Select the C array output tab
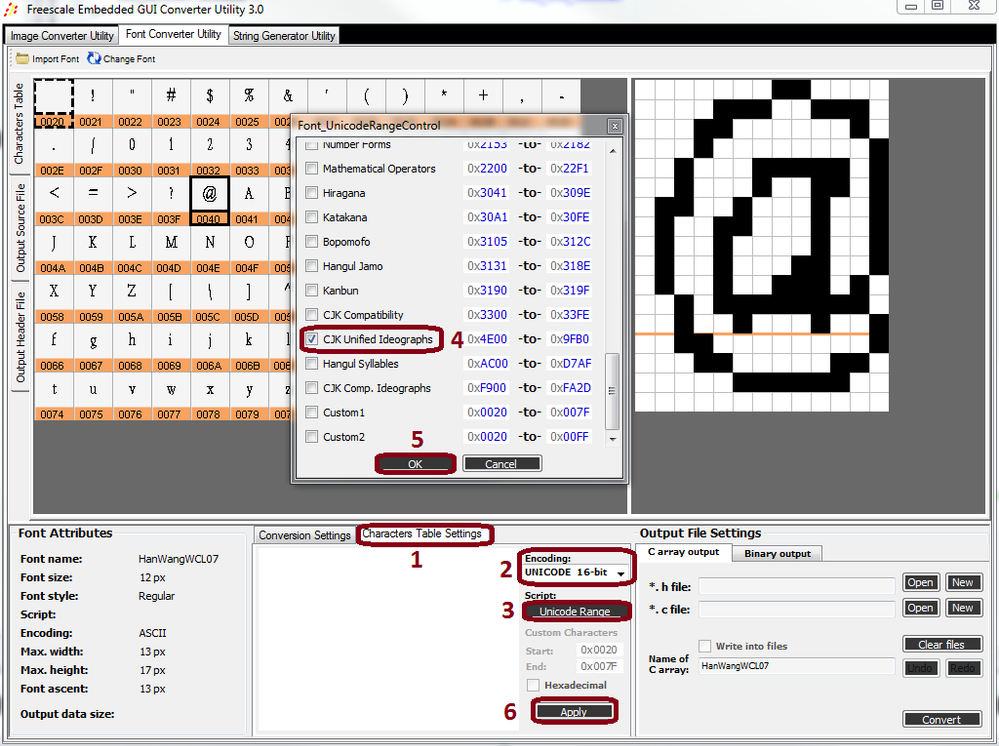Screen dimensions: 999x746 click(x=683, y=552)
